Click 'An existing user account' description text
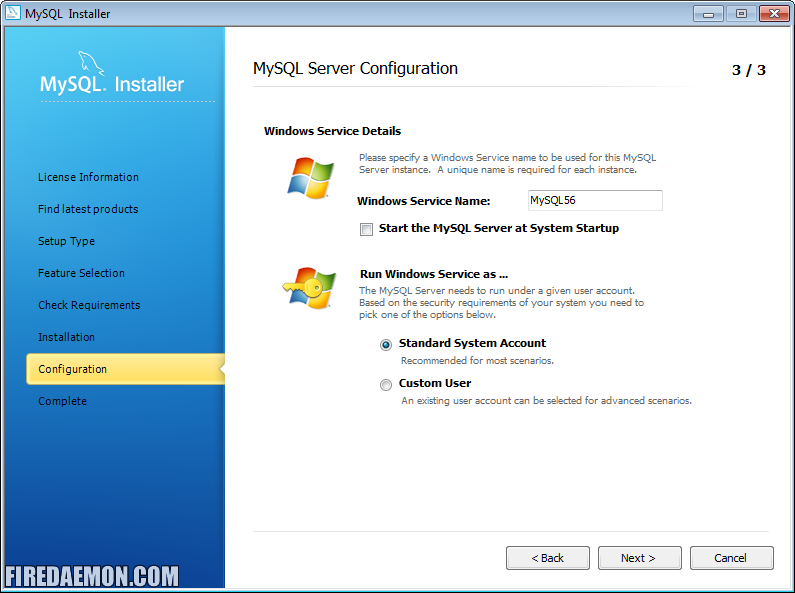The height and width of the screenshot is (593, 795). pos(546,400)
